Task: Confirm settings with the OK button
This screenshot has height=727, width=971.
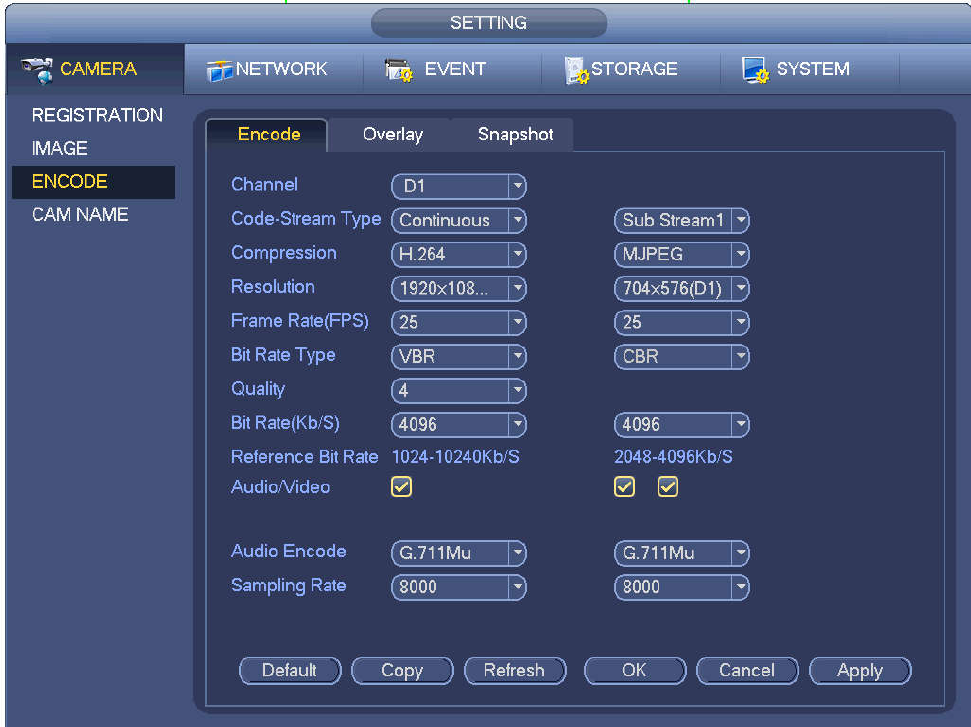Action: 635,671
